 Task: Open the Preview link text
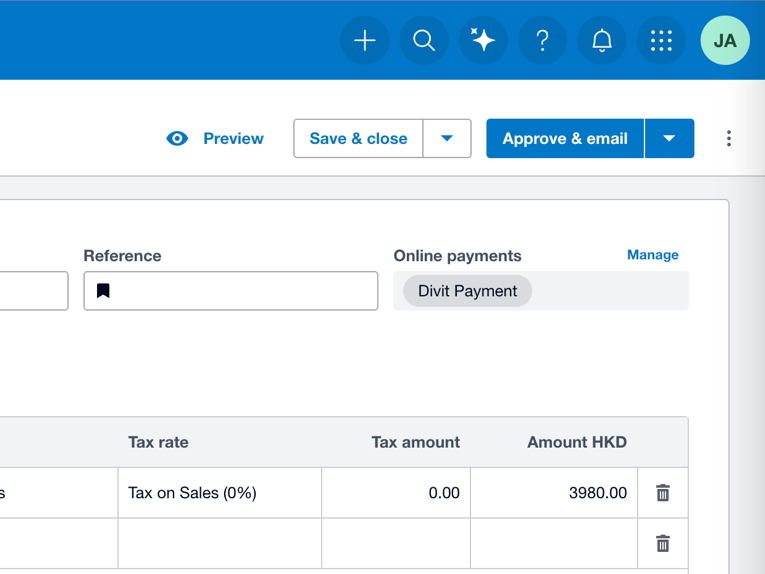coord(233,139)
